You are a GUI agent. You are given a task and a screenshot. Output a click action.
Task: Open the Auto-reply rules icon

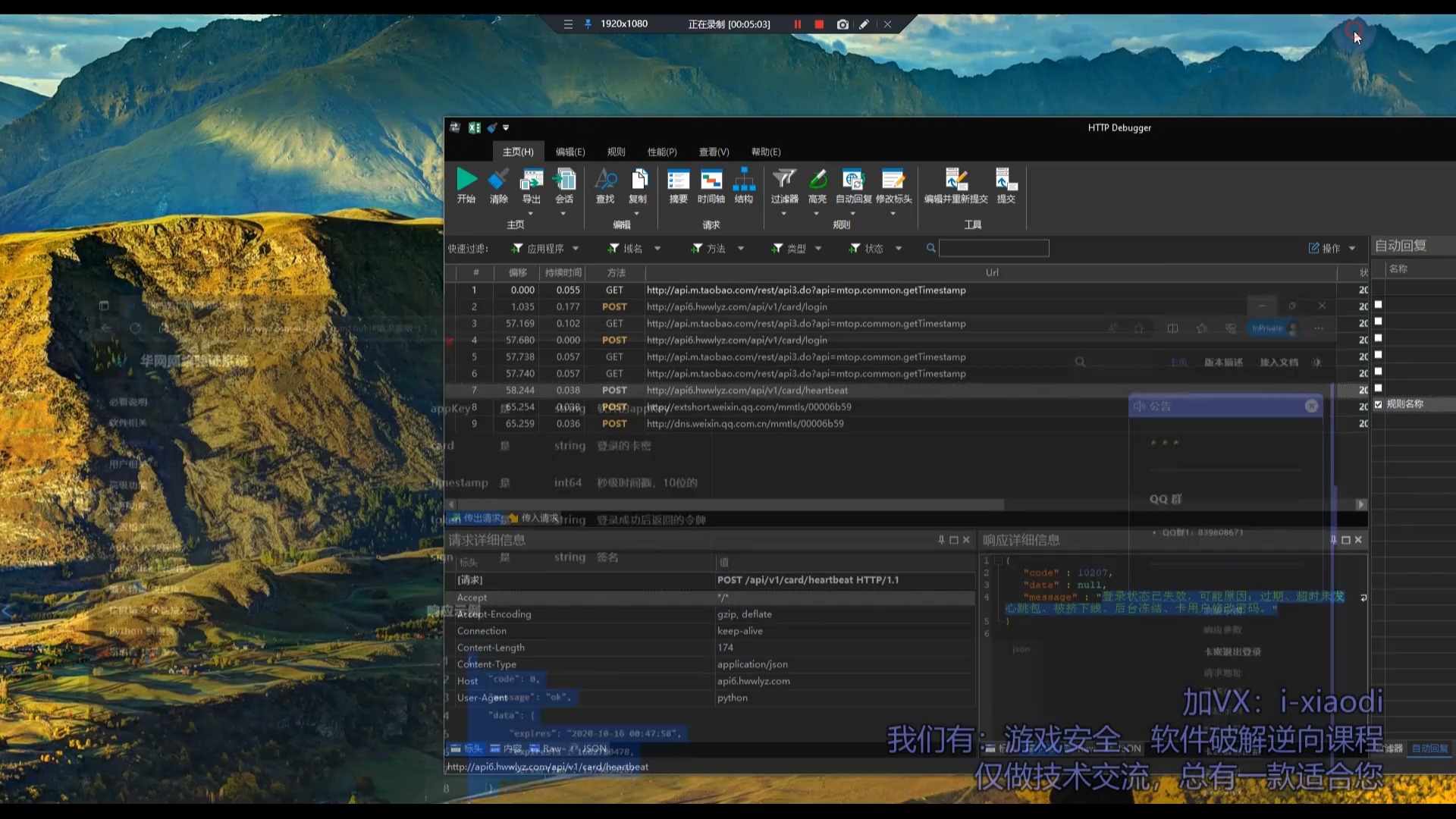point(853,180)
